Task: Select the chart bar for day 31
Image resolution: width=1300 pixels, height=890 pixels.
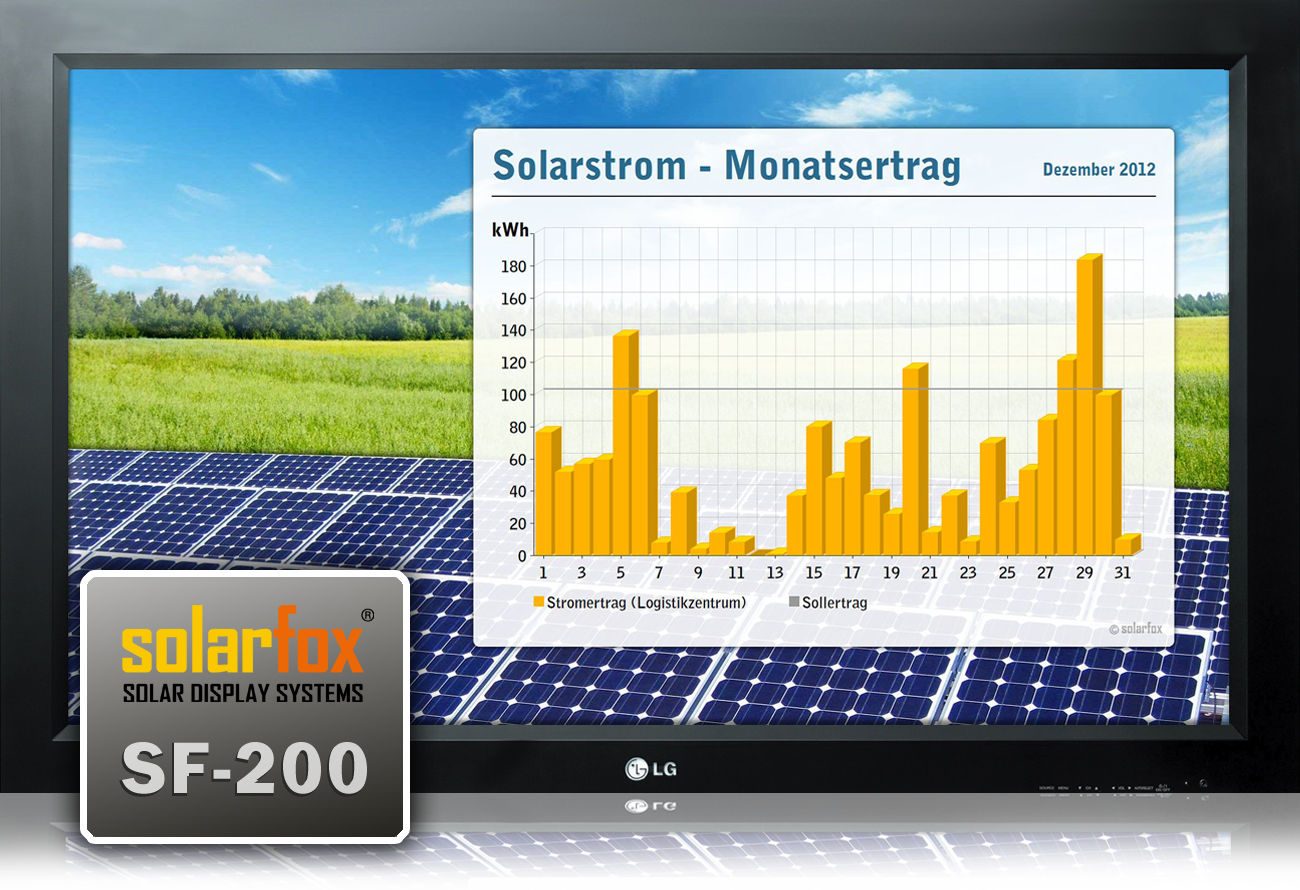Action: click(x=1127, y=545)
